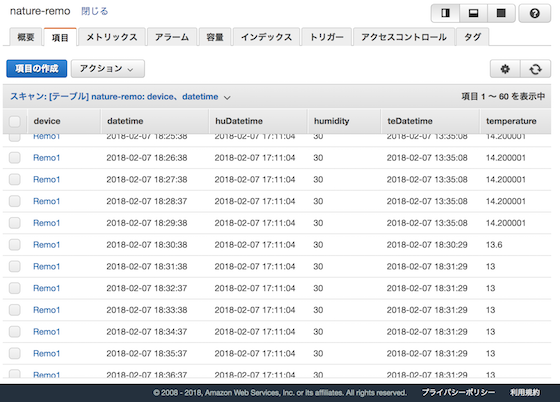Open the タグ tab
Viewport: 560px width, 402px height.
472,37
